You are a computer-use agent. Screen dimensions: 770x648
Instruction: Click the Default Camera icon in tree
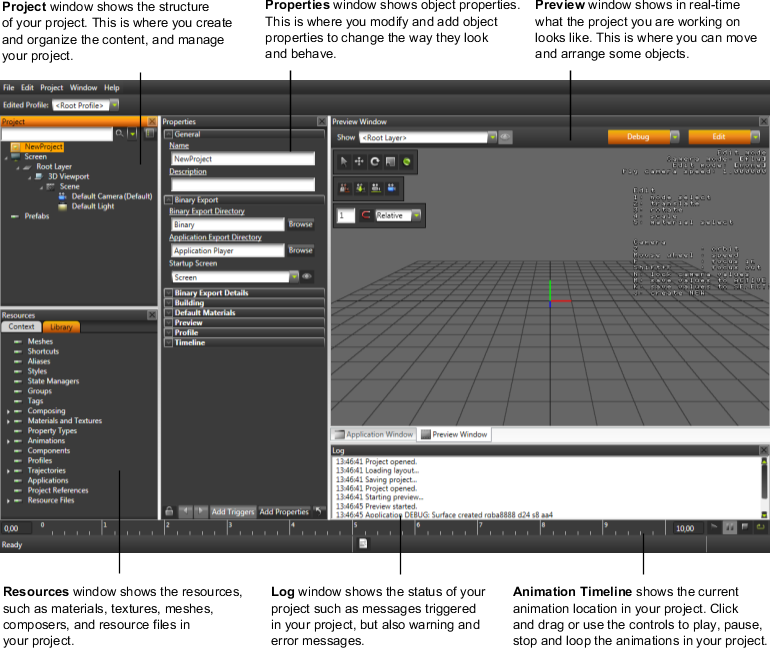tap(63, 196)
